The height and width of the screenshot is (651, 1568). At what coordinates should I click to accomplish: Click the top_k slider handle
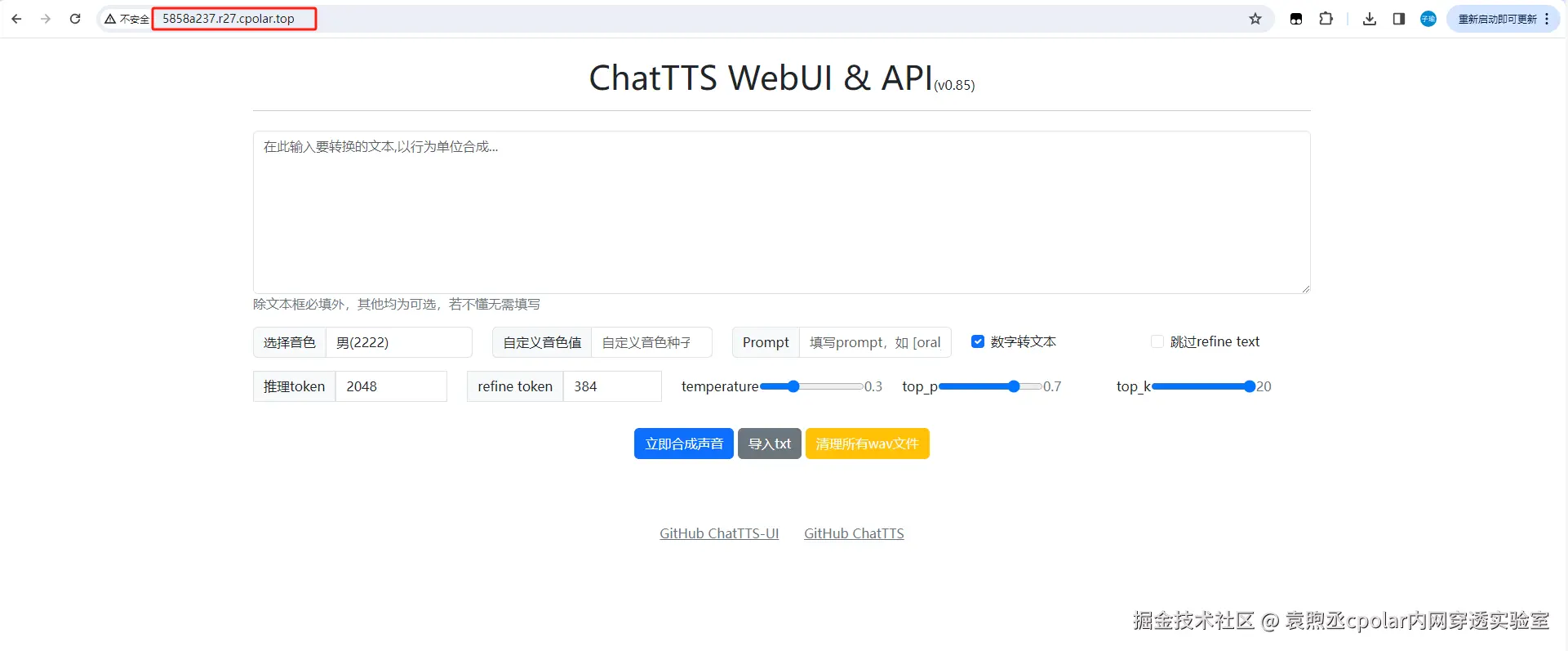pos(1250,386)
